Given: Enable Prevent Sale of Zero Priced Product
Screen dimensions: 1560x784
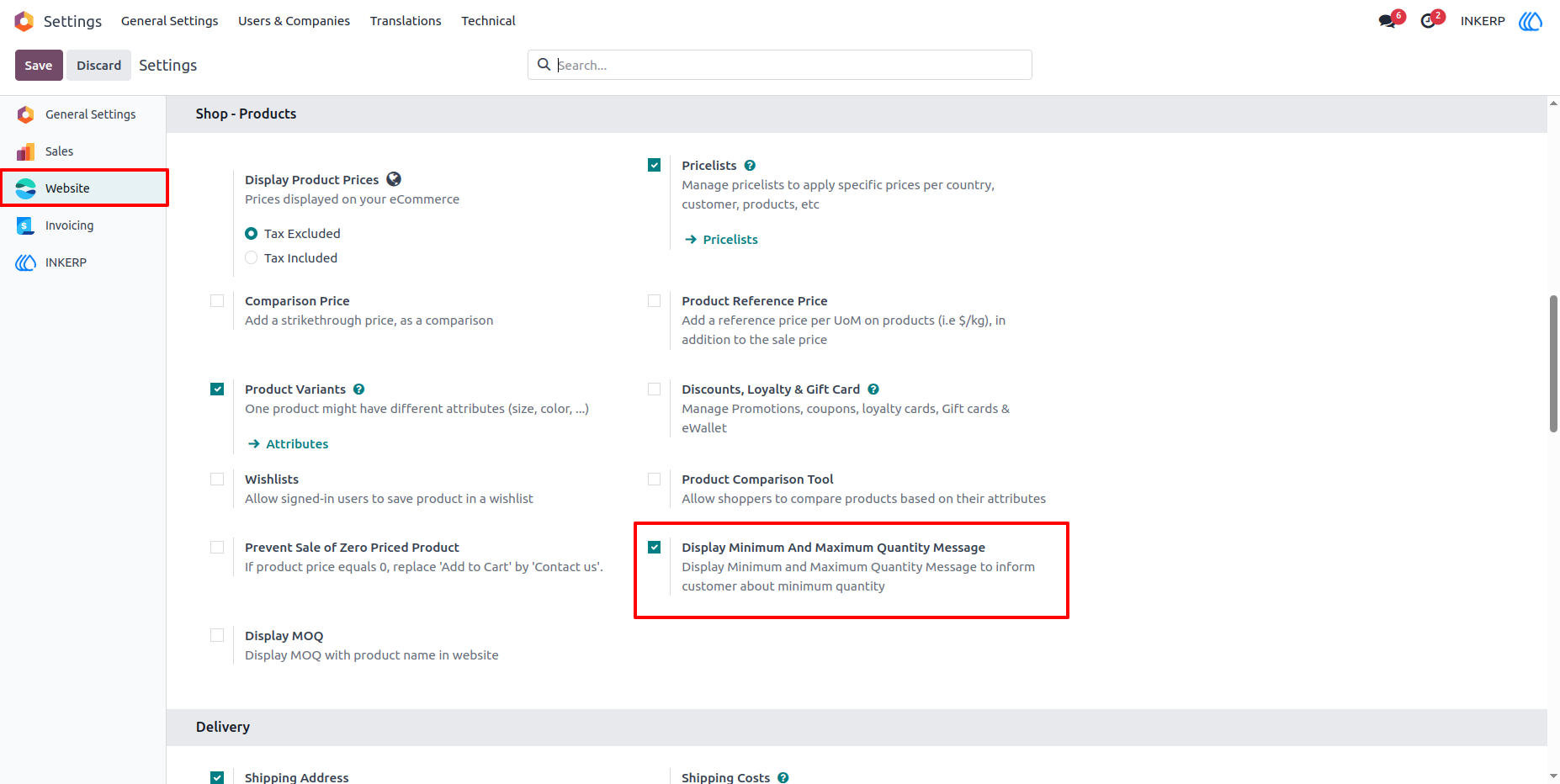Looking at the screenshot, I should point(217,548).
